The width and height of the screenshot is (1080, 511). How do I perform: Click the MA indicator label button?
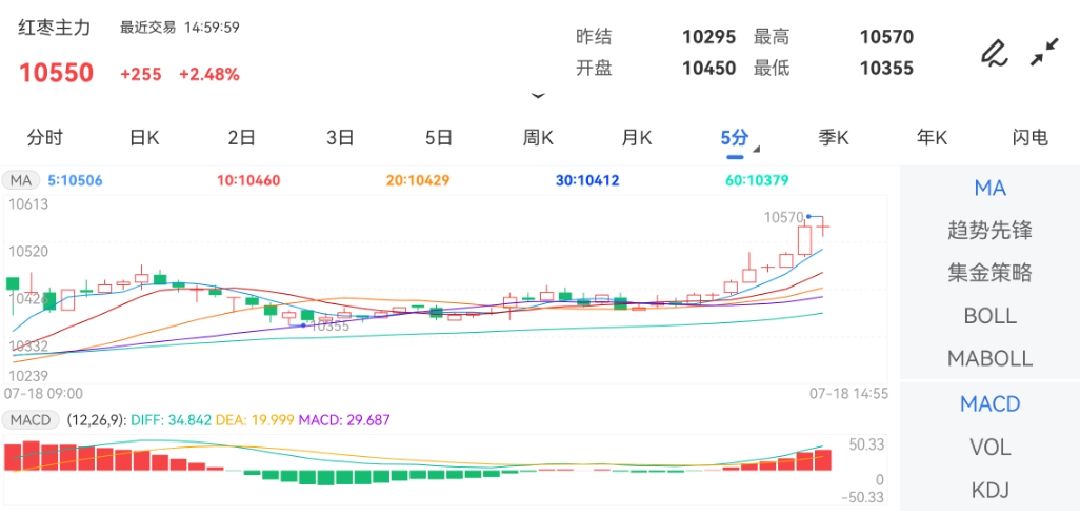coord(21,181)
